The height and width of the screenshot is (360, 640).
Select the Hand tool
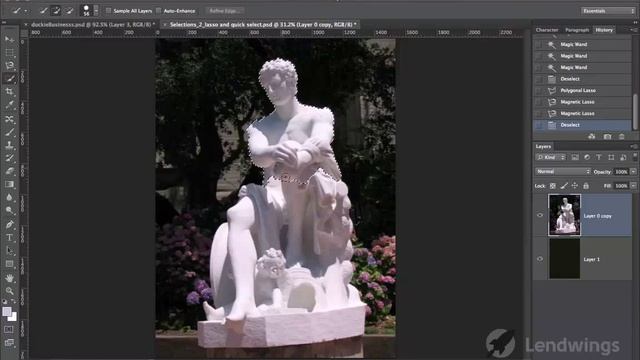[x=9, y=278]
